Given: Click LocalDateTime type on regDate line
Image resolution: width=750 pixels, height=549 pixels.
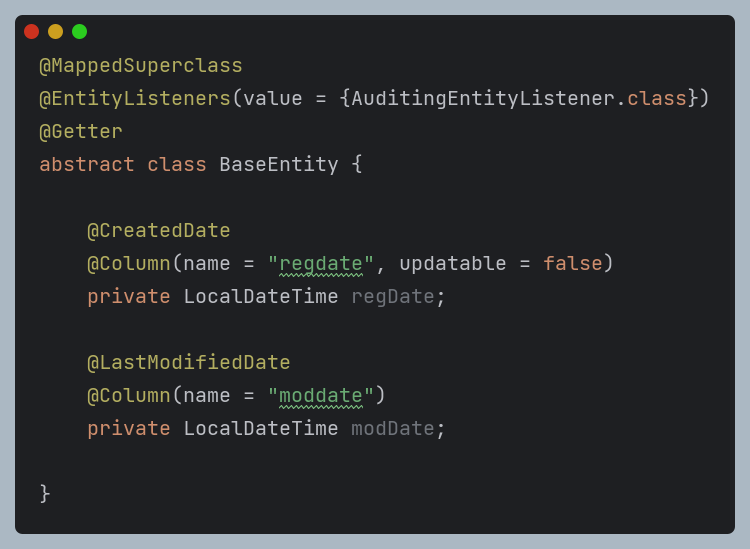Looking at the screenshot, I should (x=261, y=297).
